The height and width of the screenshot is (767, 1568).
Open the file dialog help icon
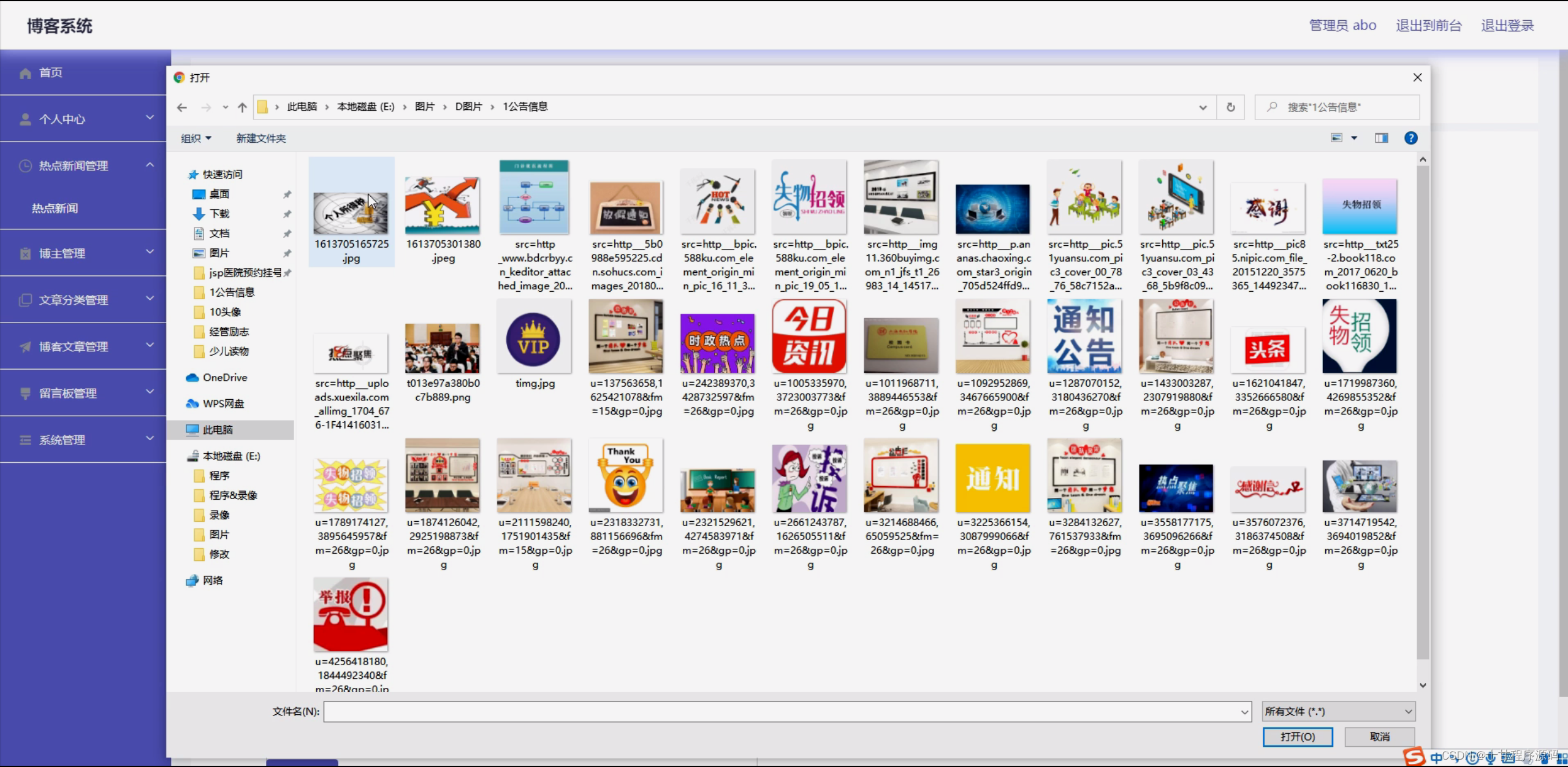1410,138
